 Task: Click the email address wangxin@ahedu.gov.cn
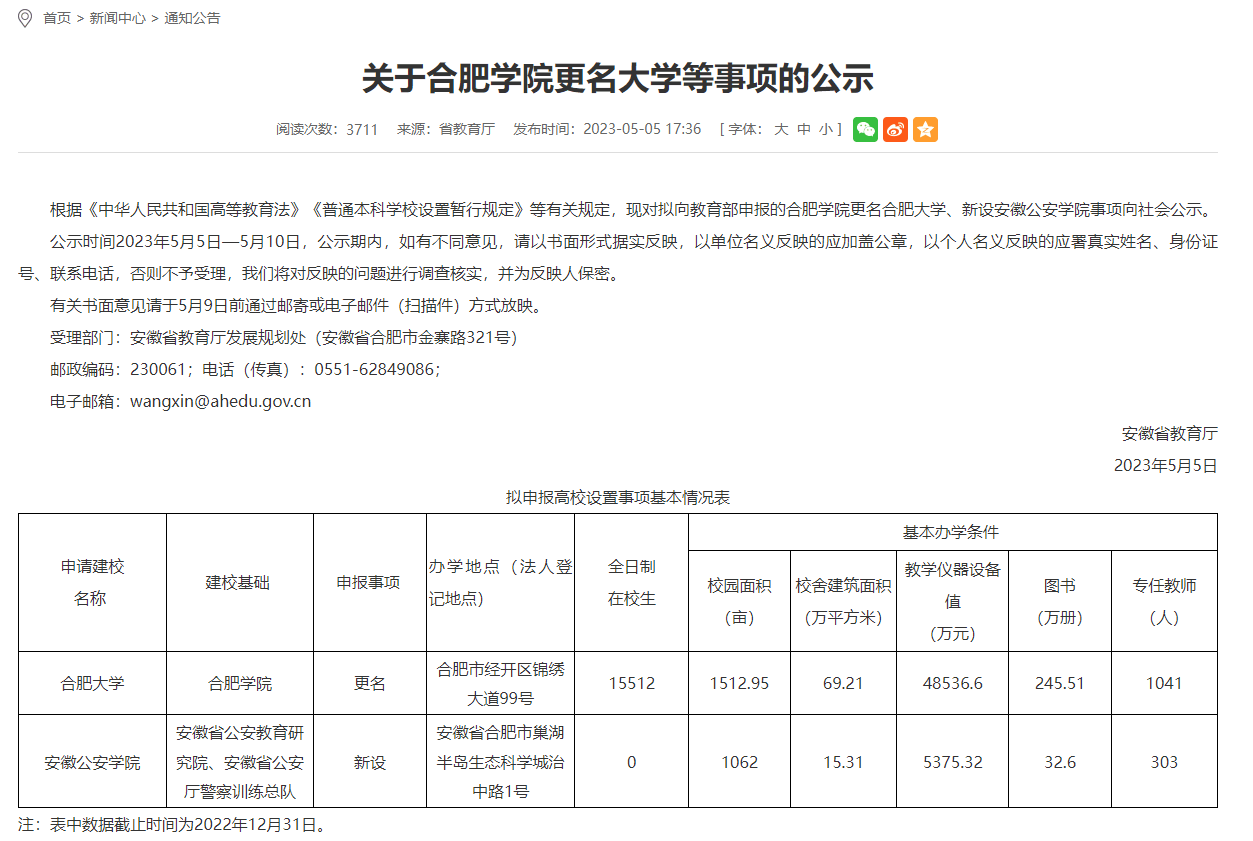click(220, 401)
